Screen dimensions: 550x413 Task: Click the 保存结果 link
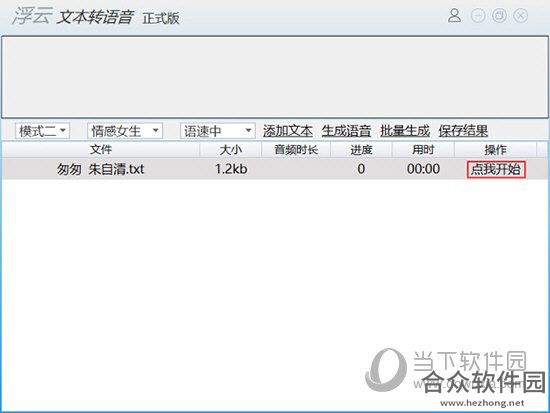(x=463, y=131)
